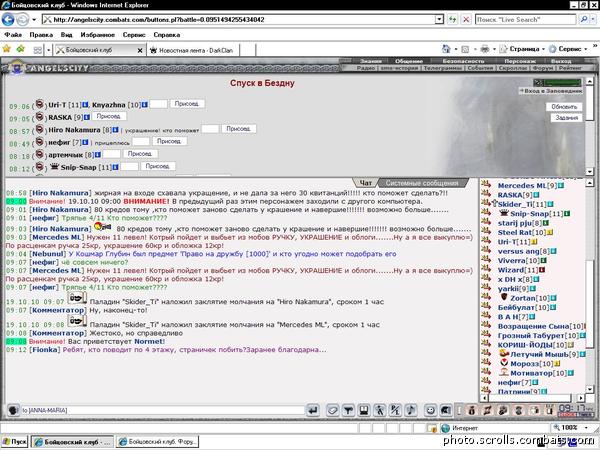Click the Пуск start button
The width and height of the screenshot is (600, 450).
[15, 441]
